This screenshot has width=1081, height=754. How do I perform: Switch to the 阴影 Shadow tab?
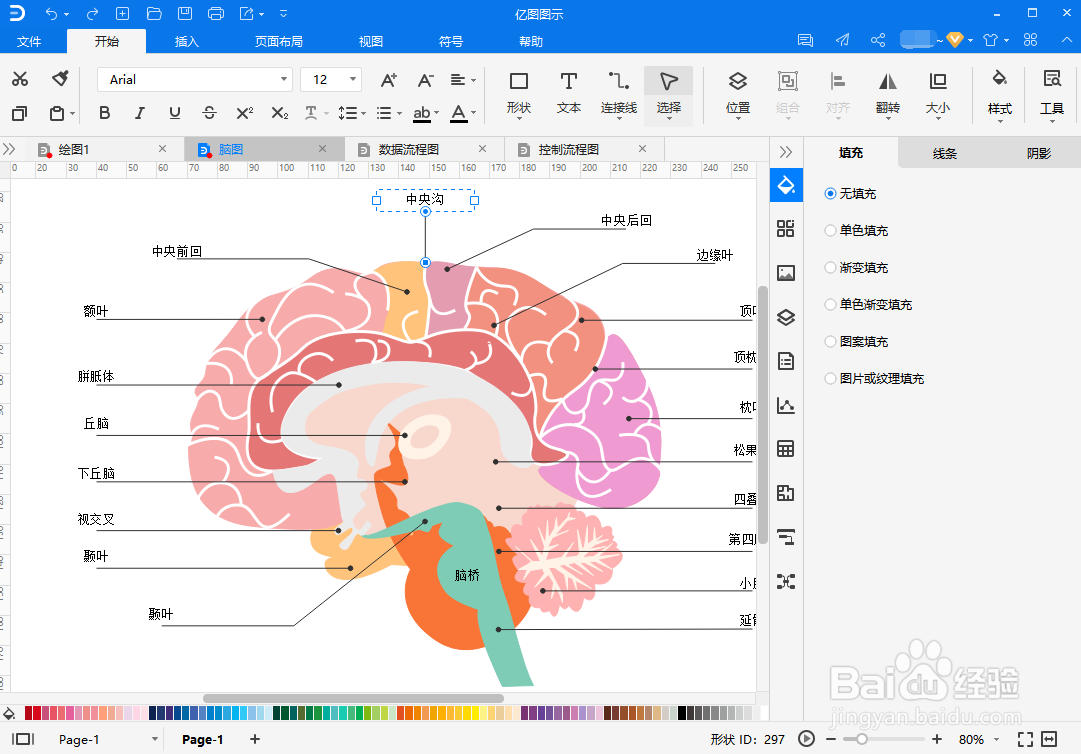tap(1038, 153)
